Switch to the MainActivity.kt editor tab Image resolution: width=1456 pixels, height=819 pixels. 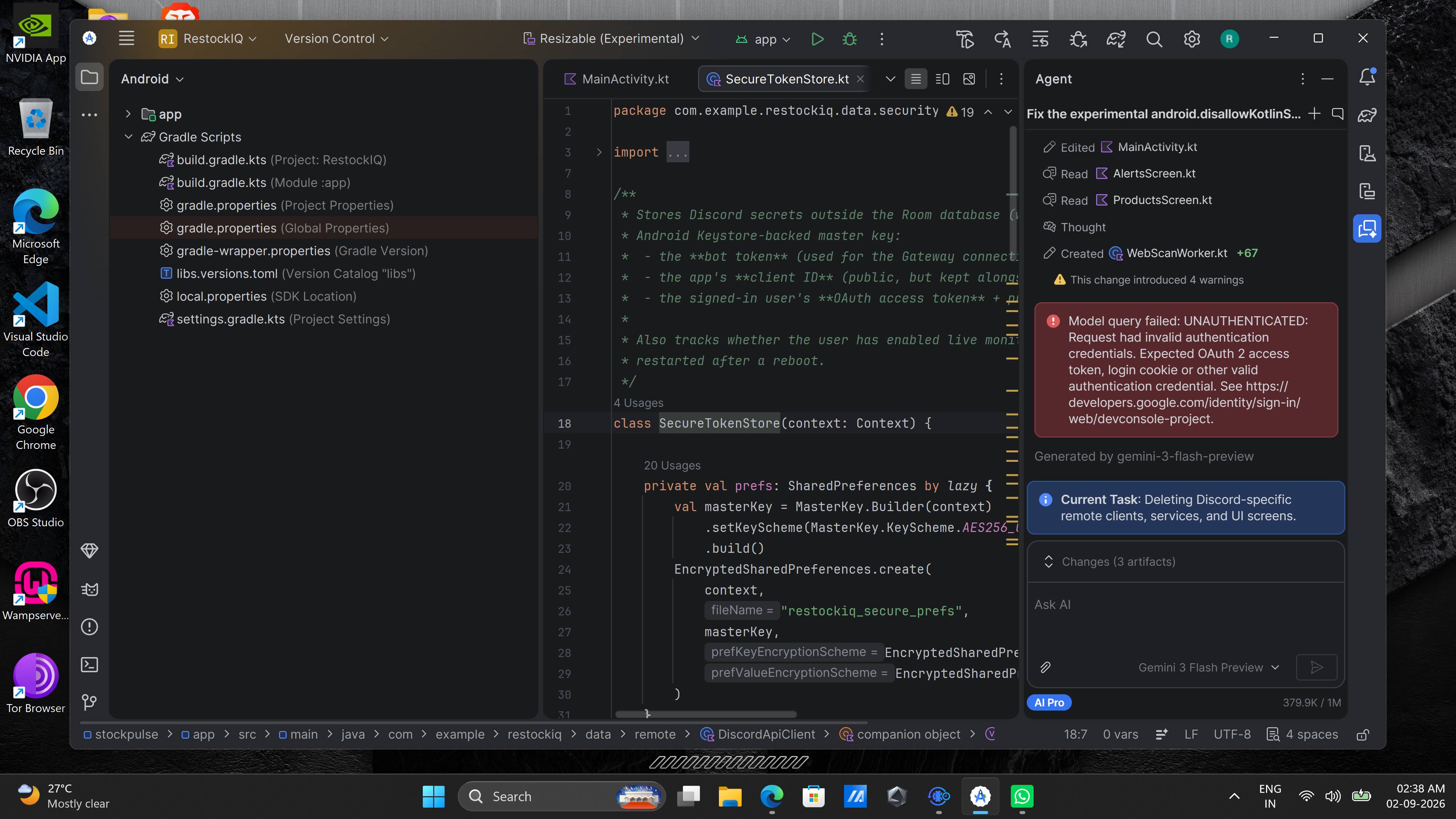[617, 79]
